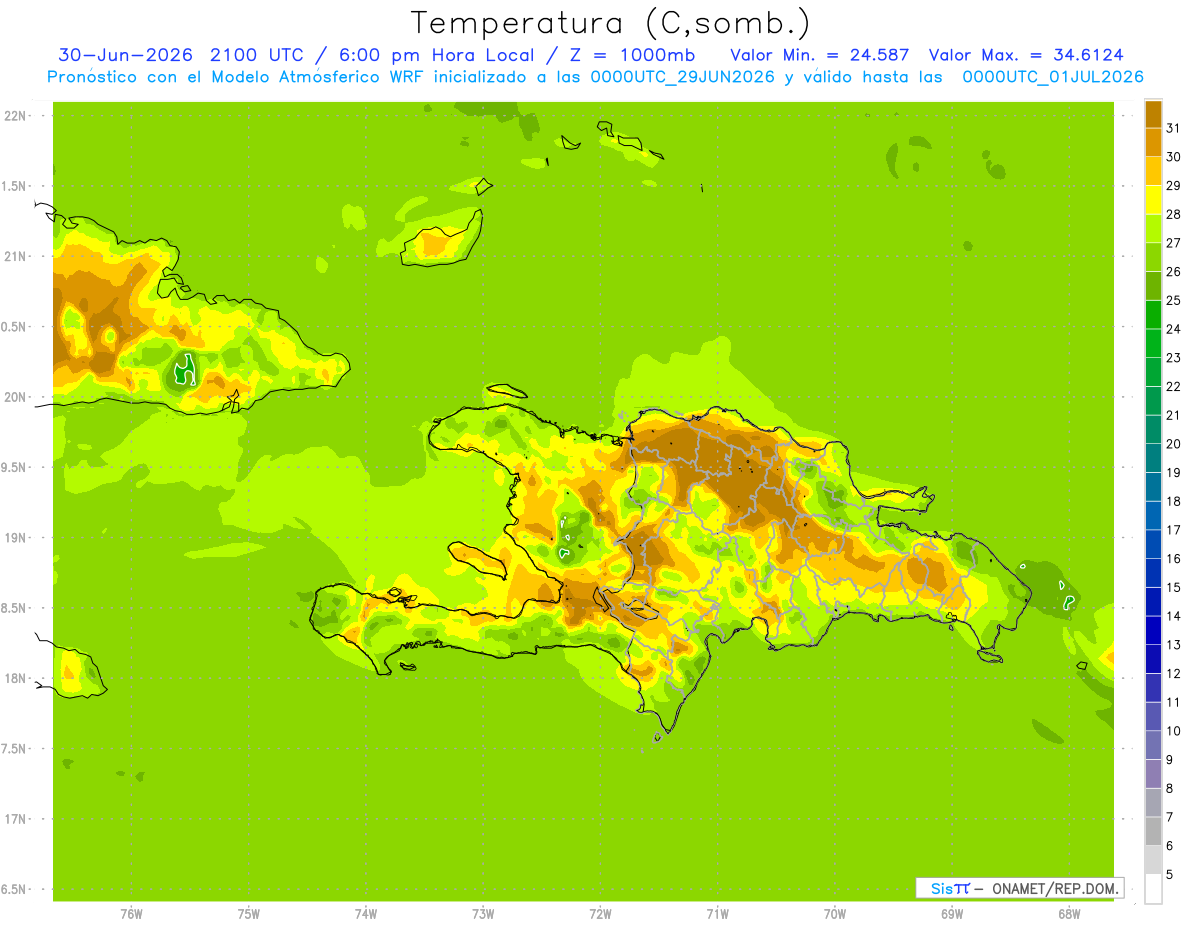Click the '73W' longitude axis label
1200x927 pixels.
pyautogui.click(x=483, y=914)
